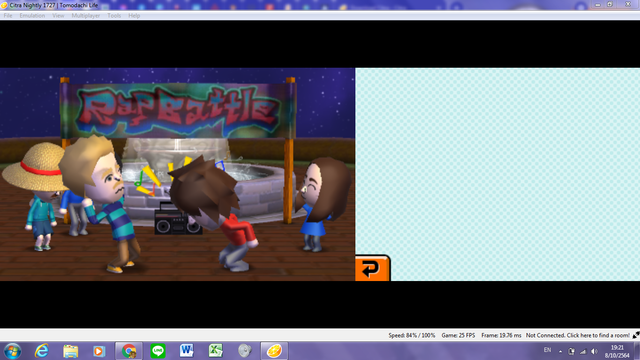The image size is (640, 360).
Task: Open LINE app from taskbar
Action: click(x=158, y=351)
